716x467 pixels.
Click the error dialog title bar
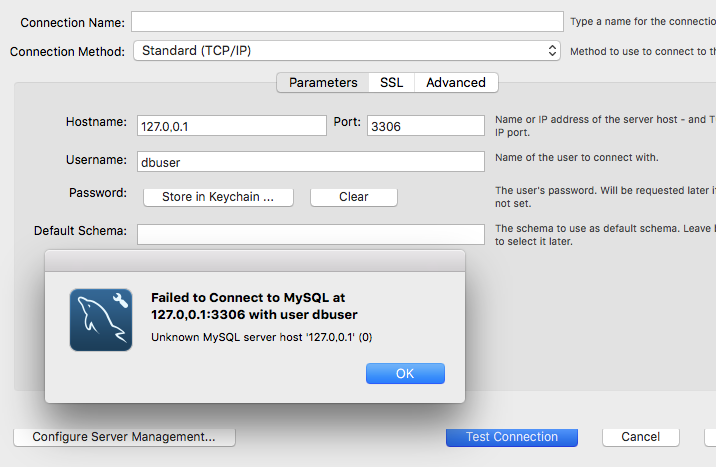coord(255,261)
